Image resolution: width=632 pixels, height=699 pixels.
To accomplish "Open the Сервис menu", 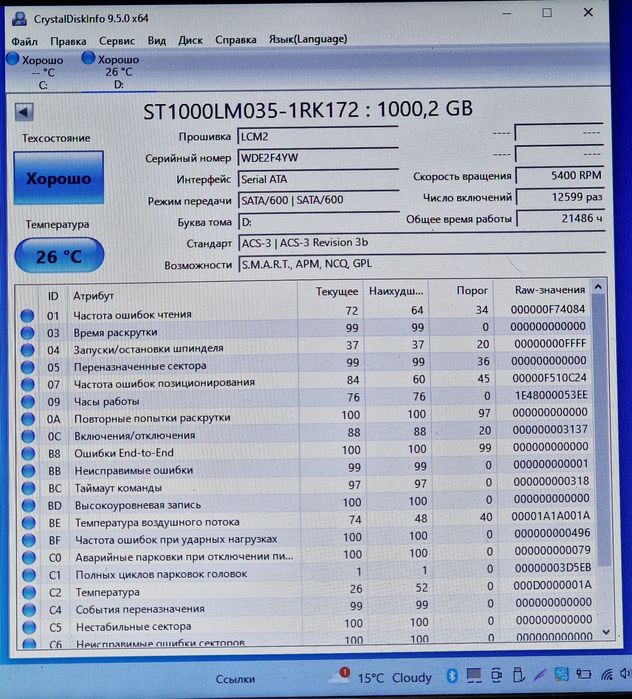I will click(x=117, y=41).
